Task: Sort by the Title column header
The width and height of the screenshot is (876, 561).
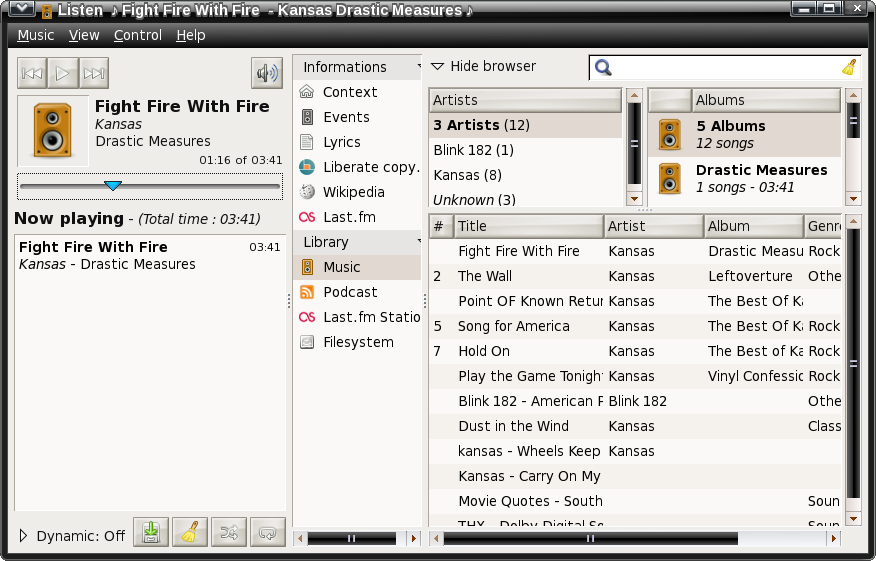Action: 529,226
